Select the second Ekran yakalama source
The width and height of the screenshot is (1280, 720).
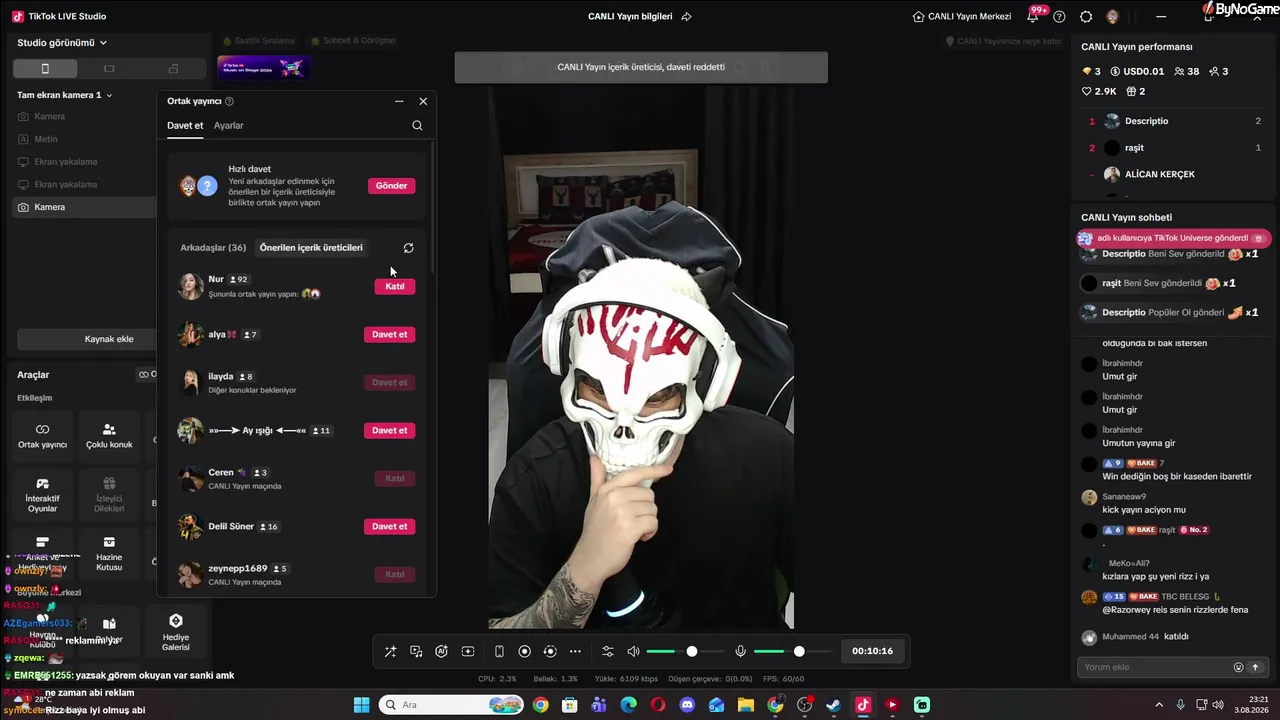coord(85,184)
